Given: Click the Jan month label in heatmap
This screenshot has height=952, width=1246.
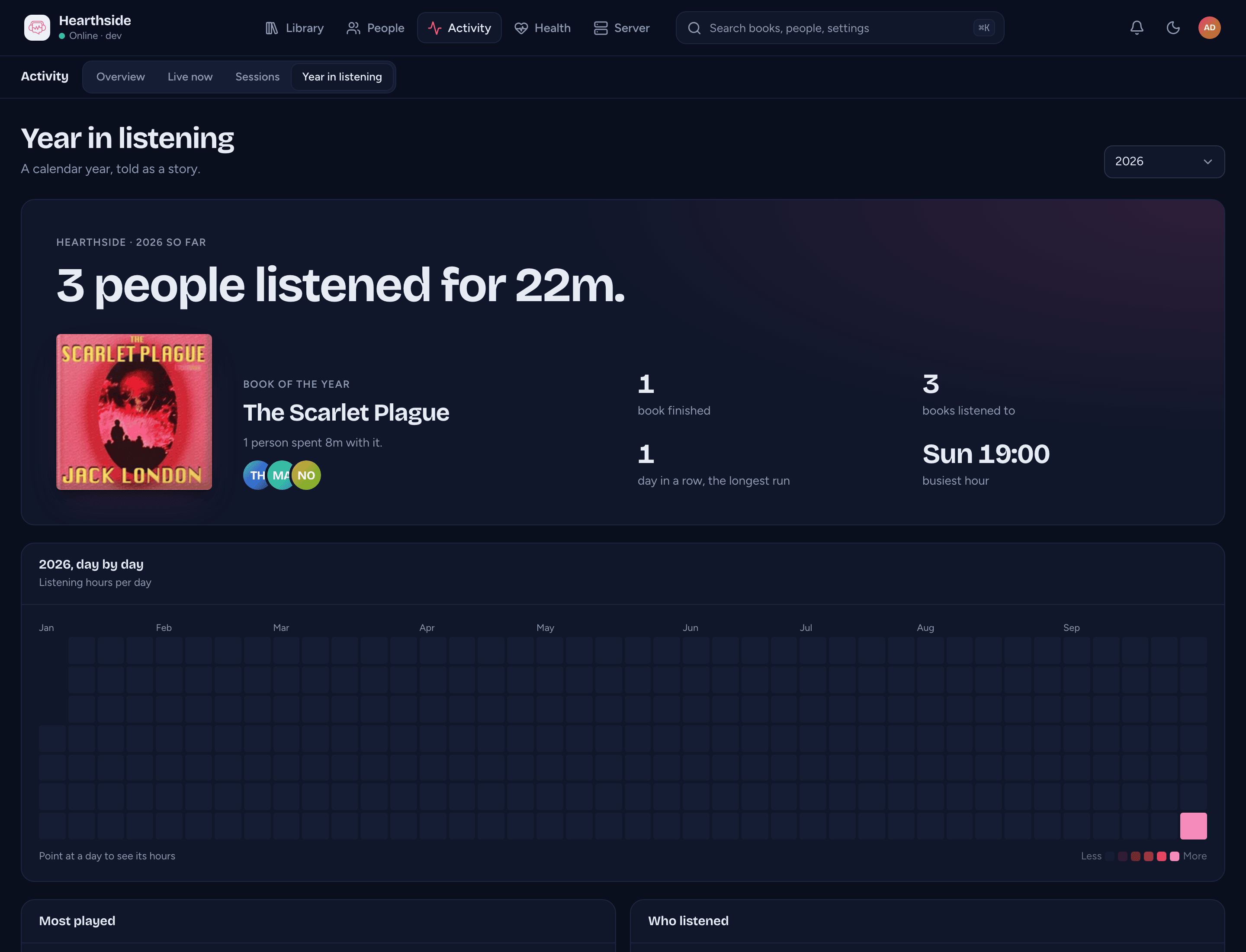Looking at the screenshot, I should click(x=46, y=628).
